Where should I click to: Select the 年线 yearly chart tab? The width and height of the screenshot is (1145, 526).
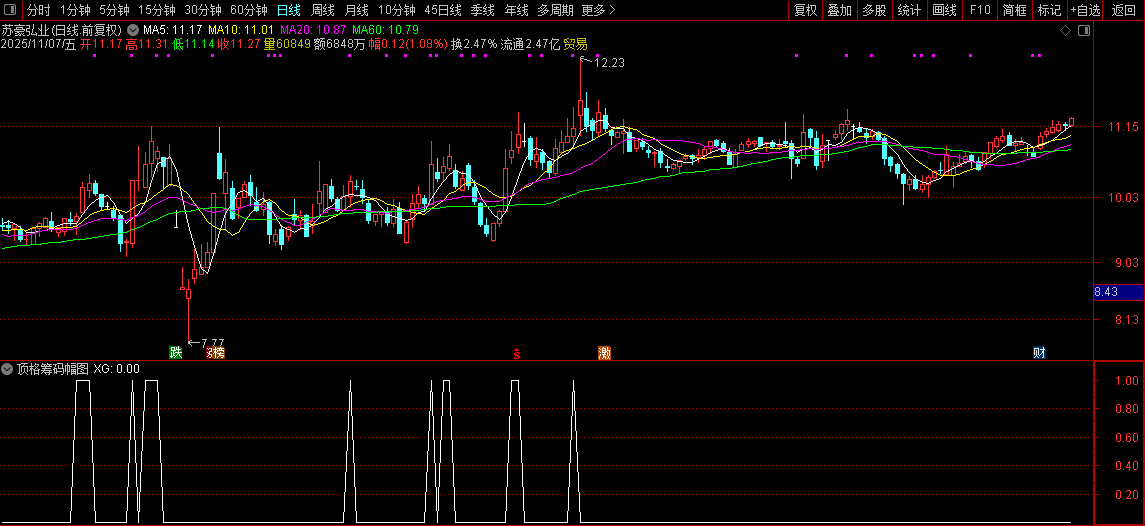coord(517,10)
